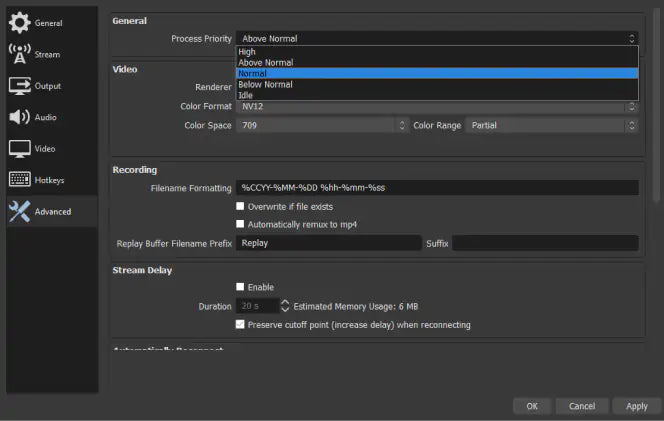664x421 pixels.
Task: Click the General gear icon in sidebar
Action: point(20,22)
